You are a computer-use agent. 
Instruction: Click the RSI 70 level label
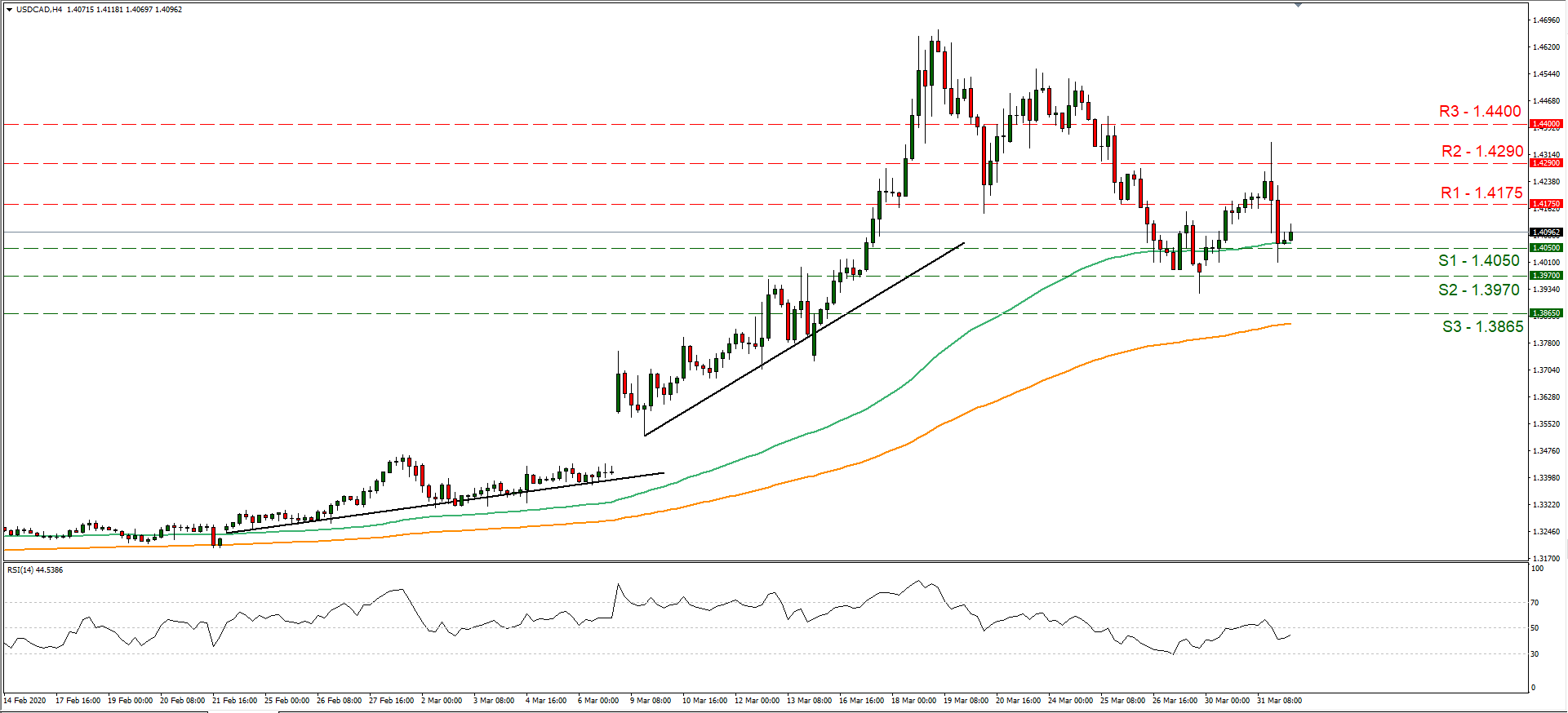click(1535, 603)
